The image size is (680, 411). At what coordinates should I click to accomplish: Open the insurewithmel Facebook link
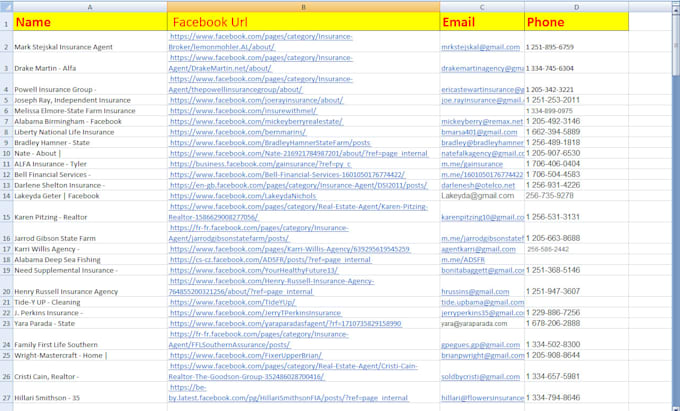[x=243, y=111]
